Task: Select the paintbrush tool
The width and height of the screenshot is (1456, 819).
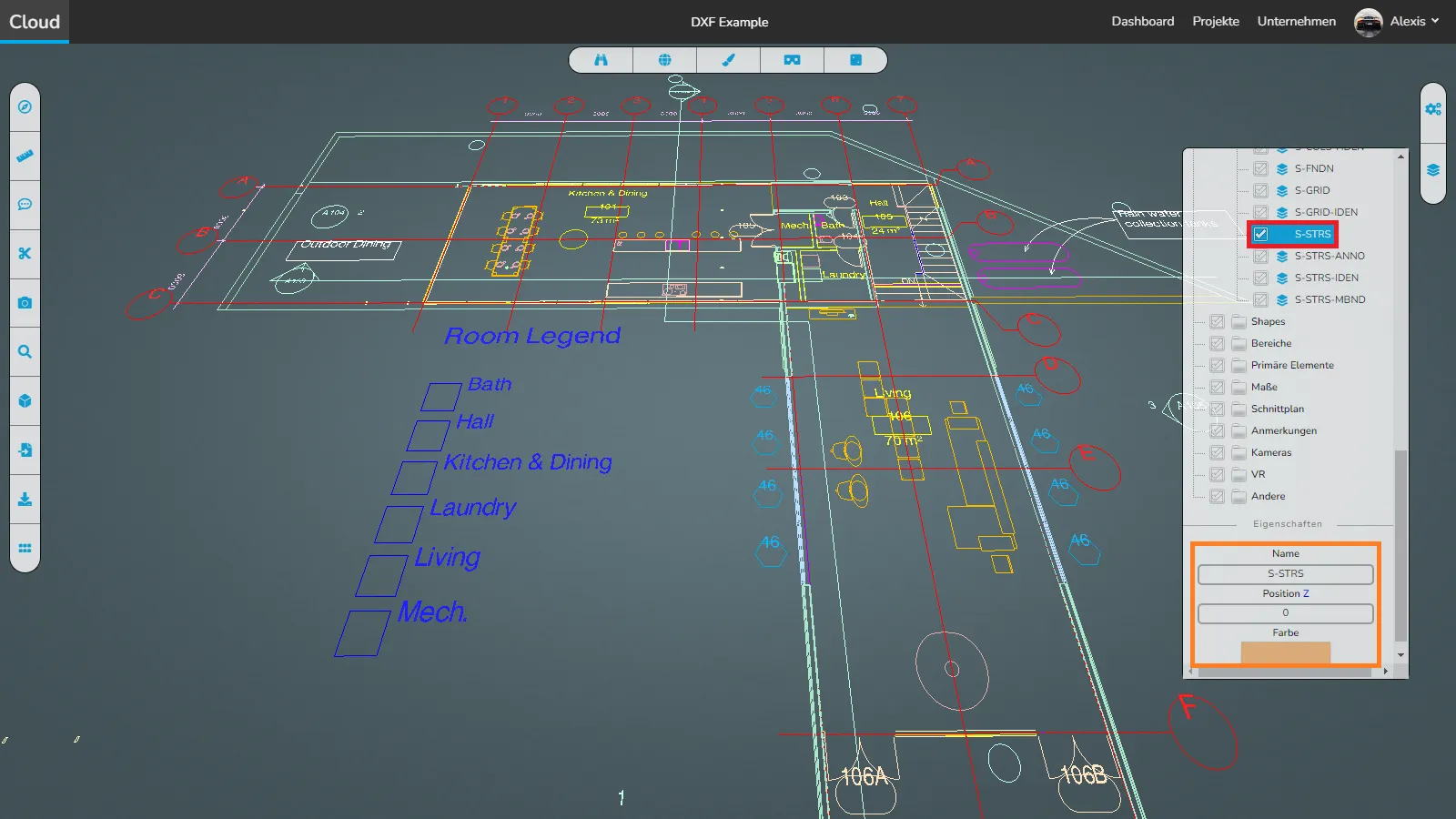Action: (x=728, y=60)
